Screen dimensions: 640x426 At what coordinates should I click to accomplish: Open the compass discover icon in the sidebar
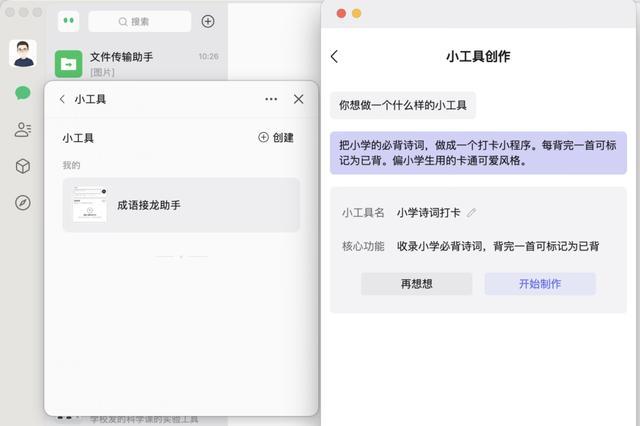pyautogui.click(x=23, y=202)
